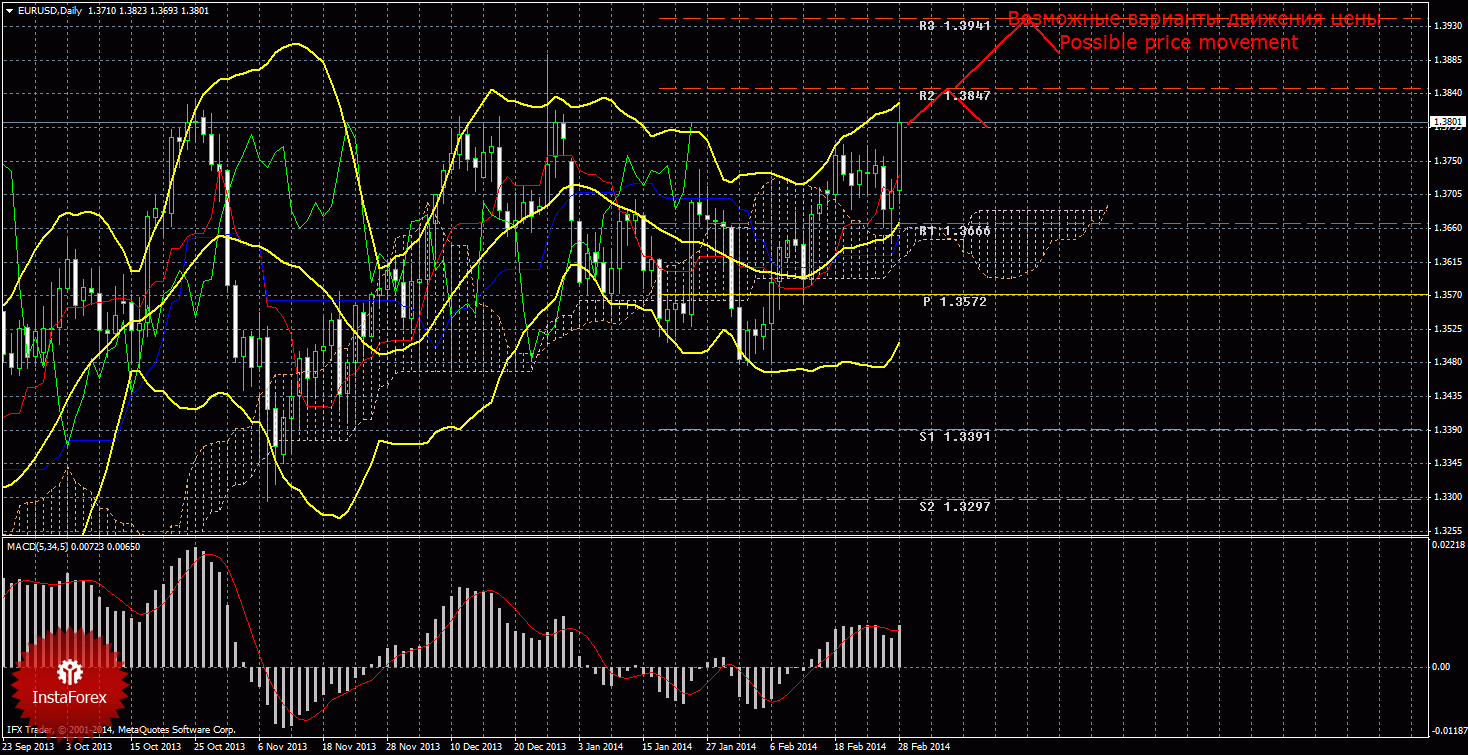
Task: Click the 1.3705 price scale value
Action: (x=1447, y=194)
